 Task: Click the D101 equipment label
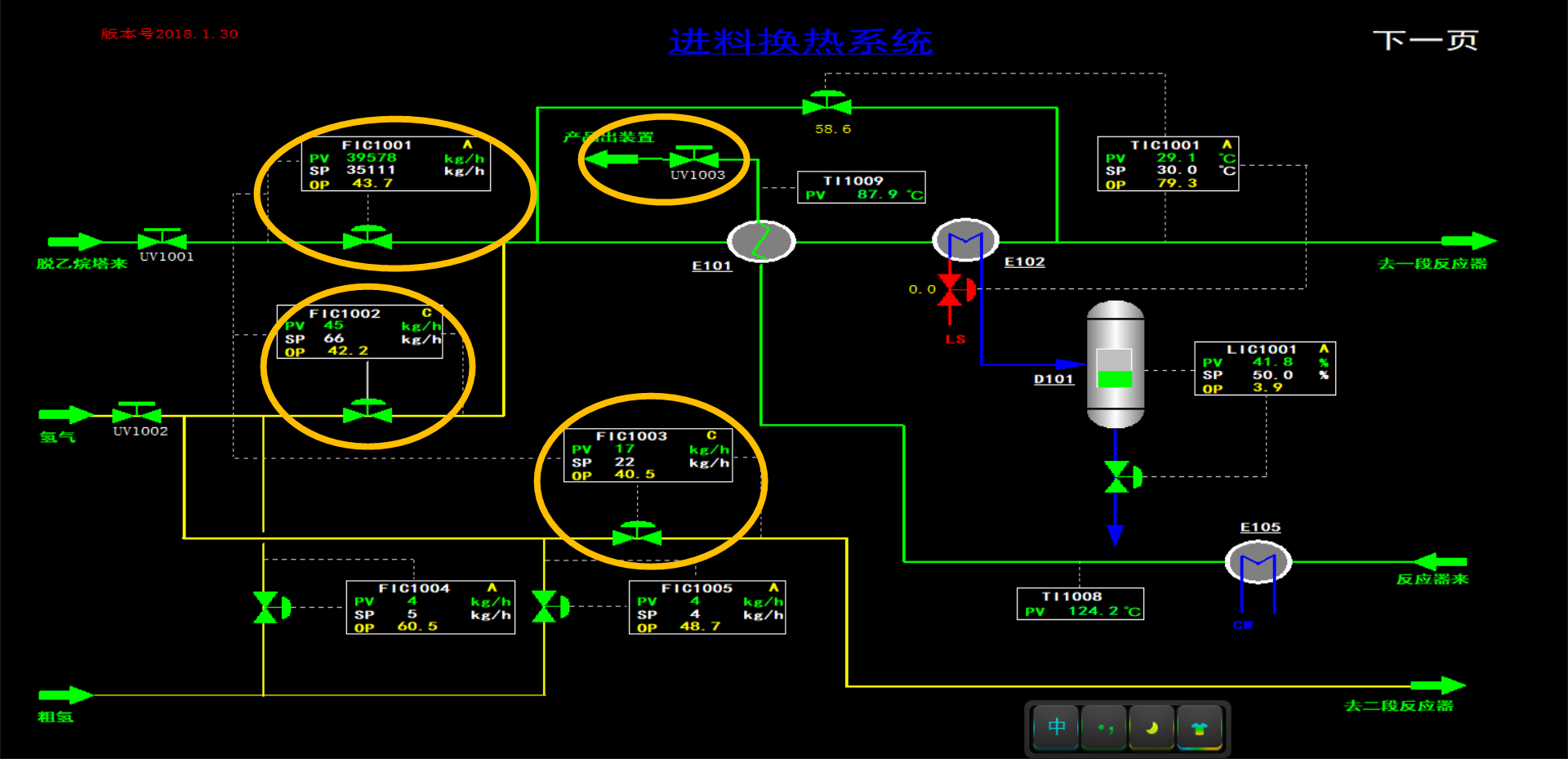(x=1053, y=379)
